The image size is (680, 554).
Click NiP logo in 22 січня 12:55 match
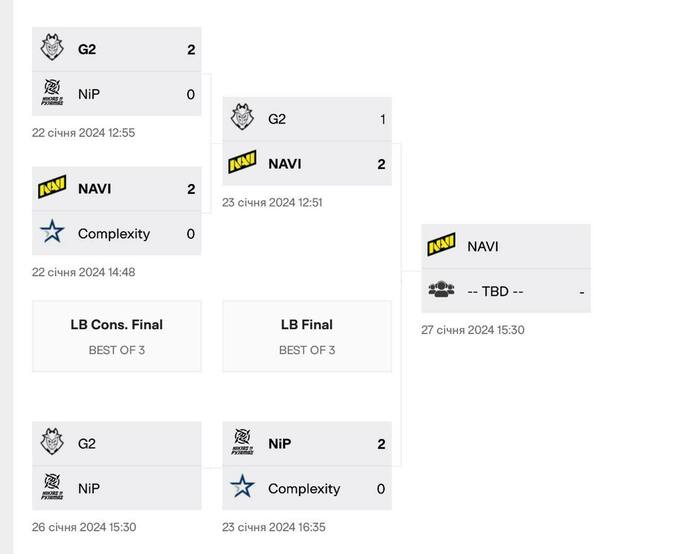(x=52, y=94)
